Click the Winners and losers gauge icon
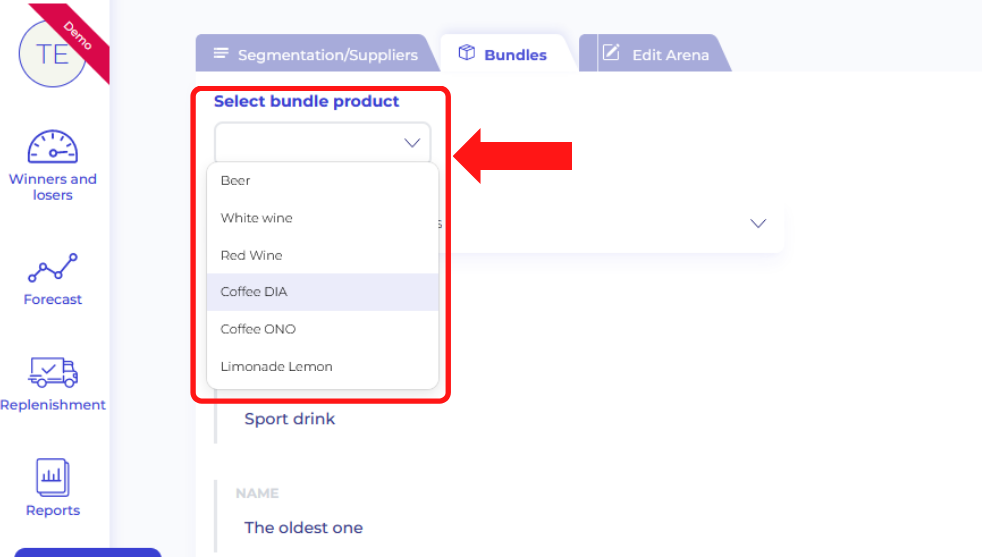The image size is (982, 557). [53, 147]
